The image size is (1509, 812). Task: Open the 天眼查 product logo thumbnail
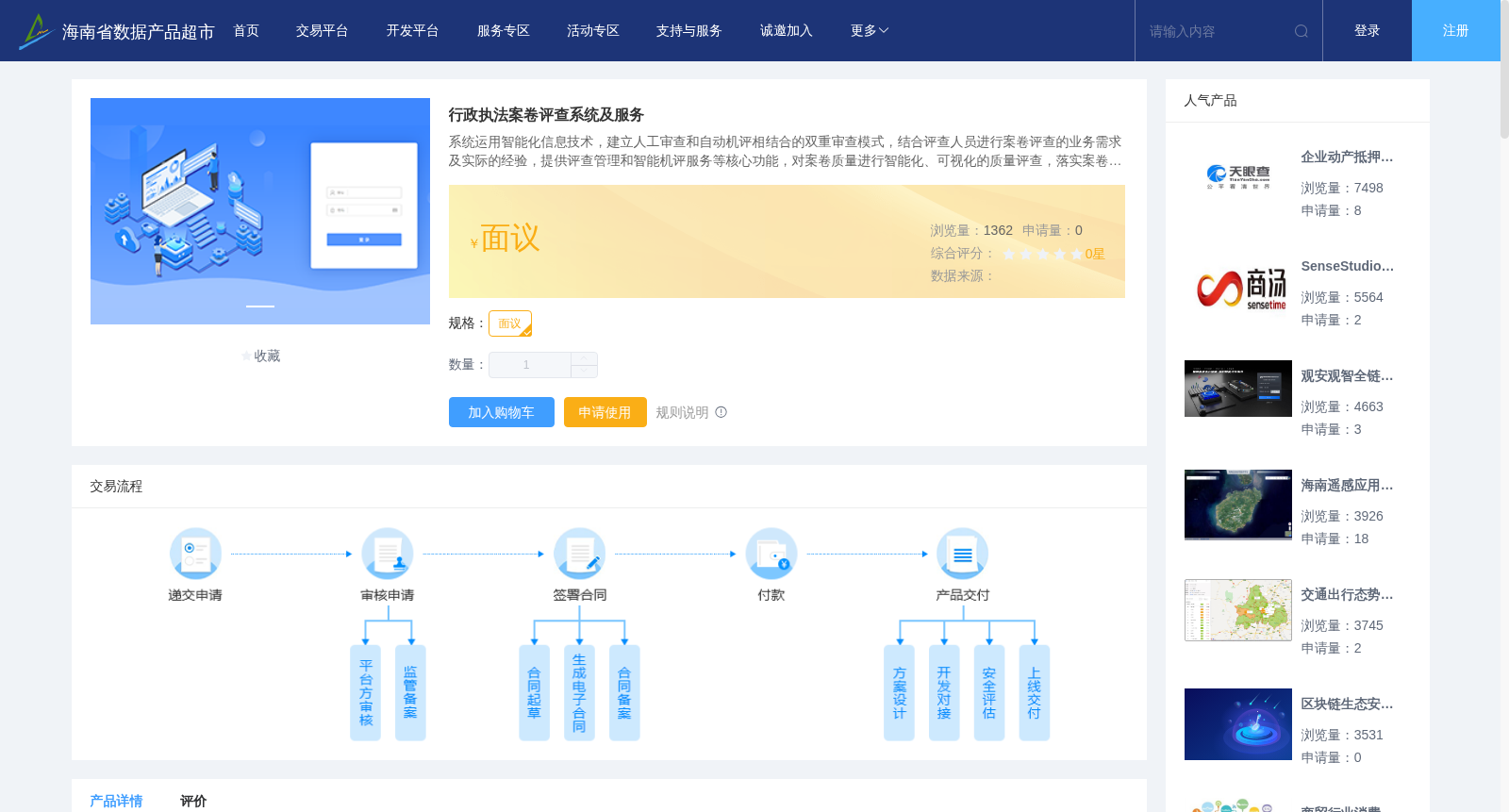pyautogui.click(x=1238, y=176)
